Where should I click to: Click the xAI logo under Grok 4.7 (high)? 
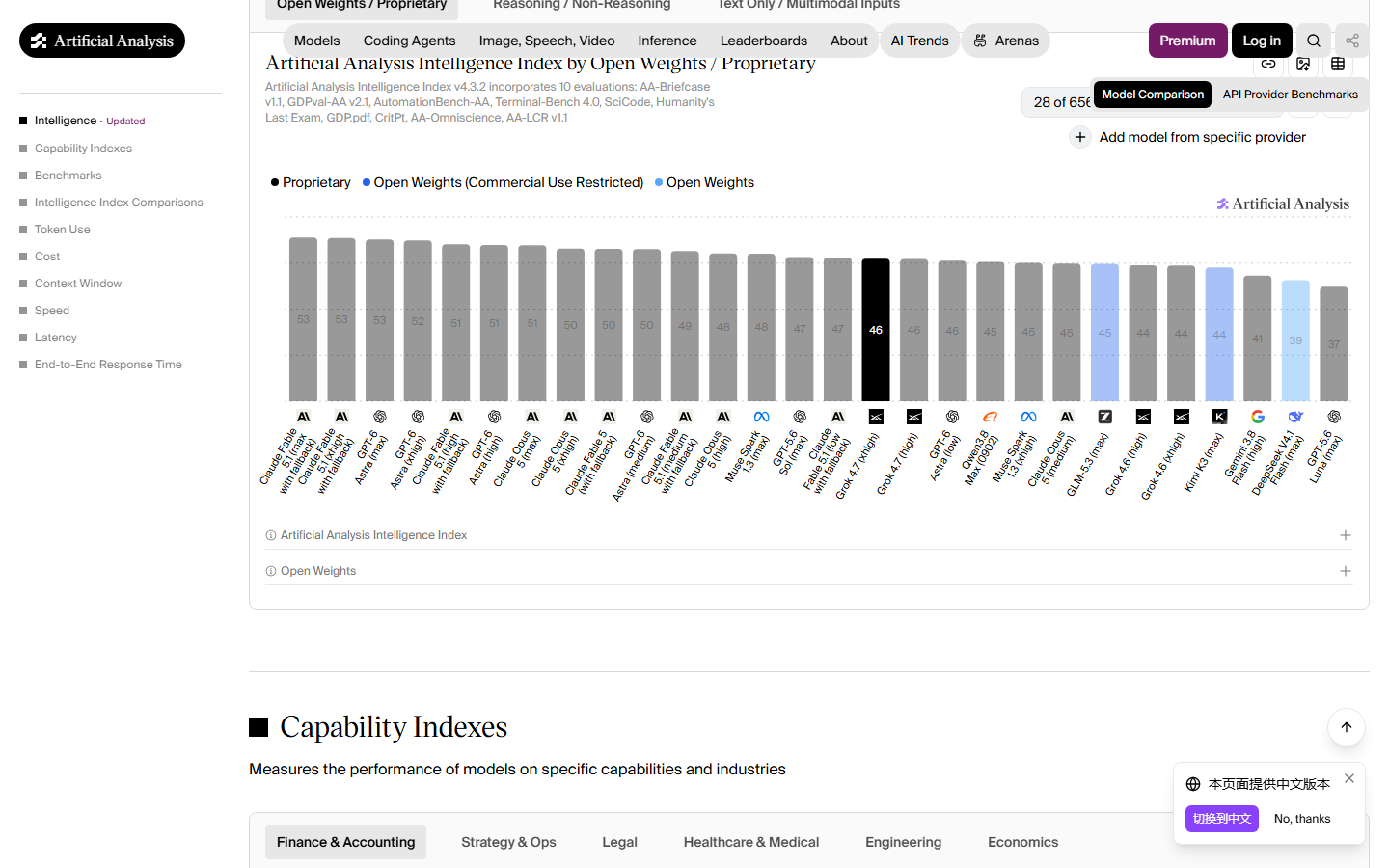pos(914,417)
